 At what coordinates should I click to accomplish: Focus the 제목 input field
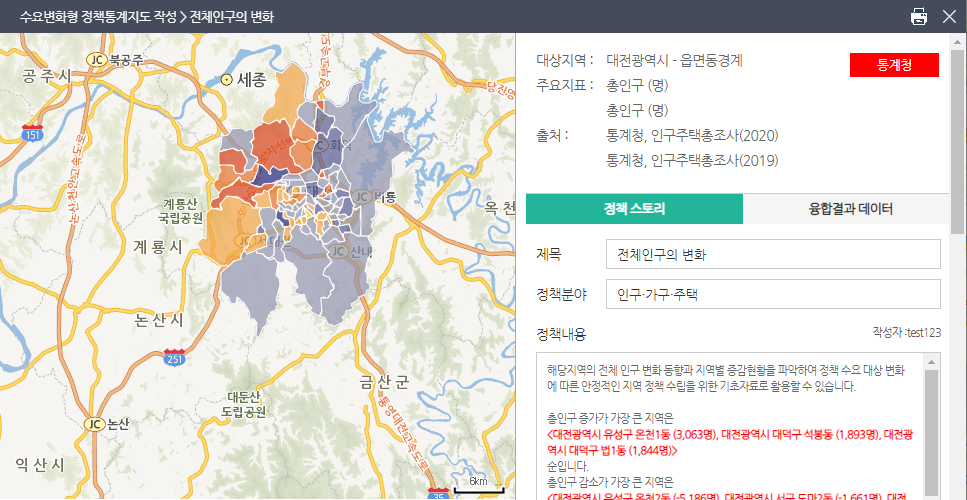773,255
